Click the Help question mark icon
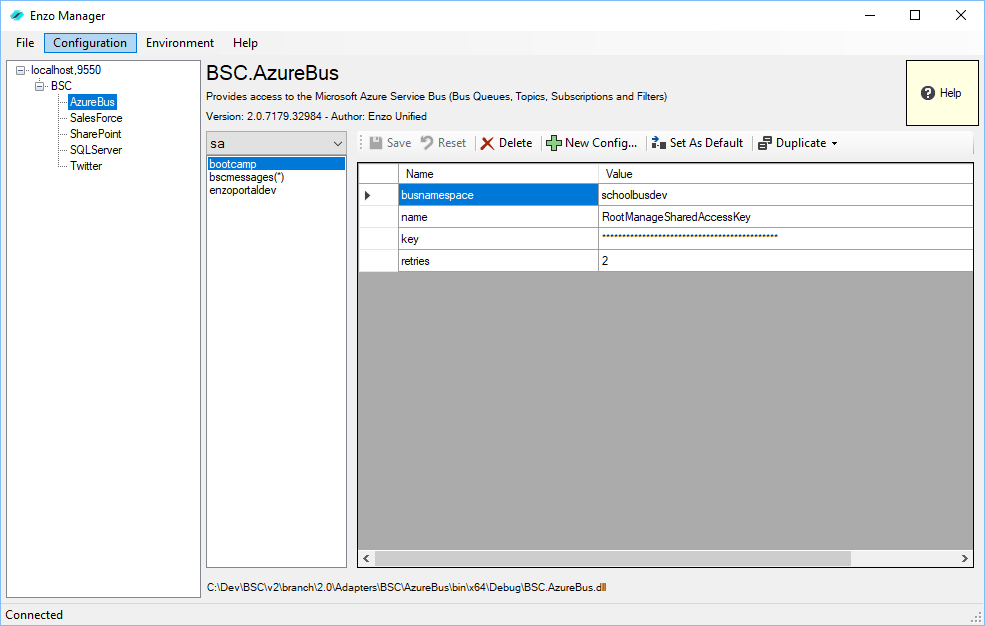 pos(928,93)
